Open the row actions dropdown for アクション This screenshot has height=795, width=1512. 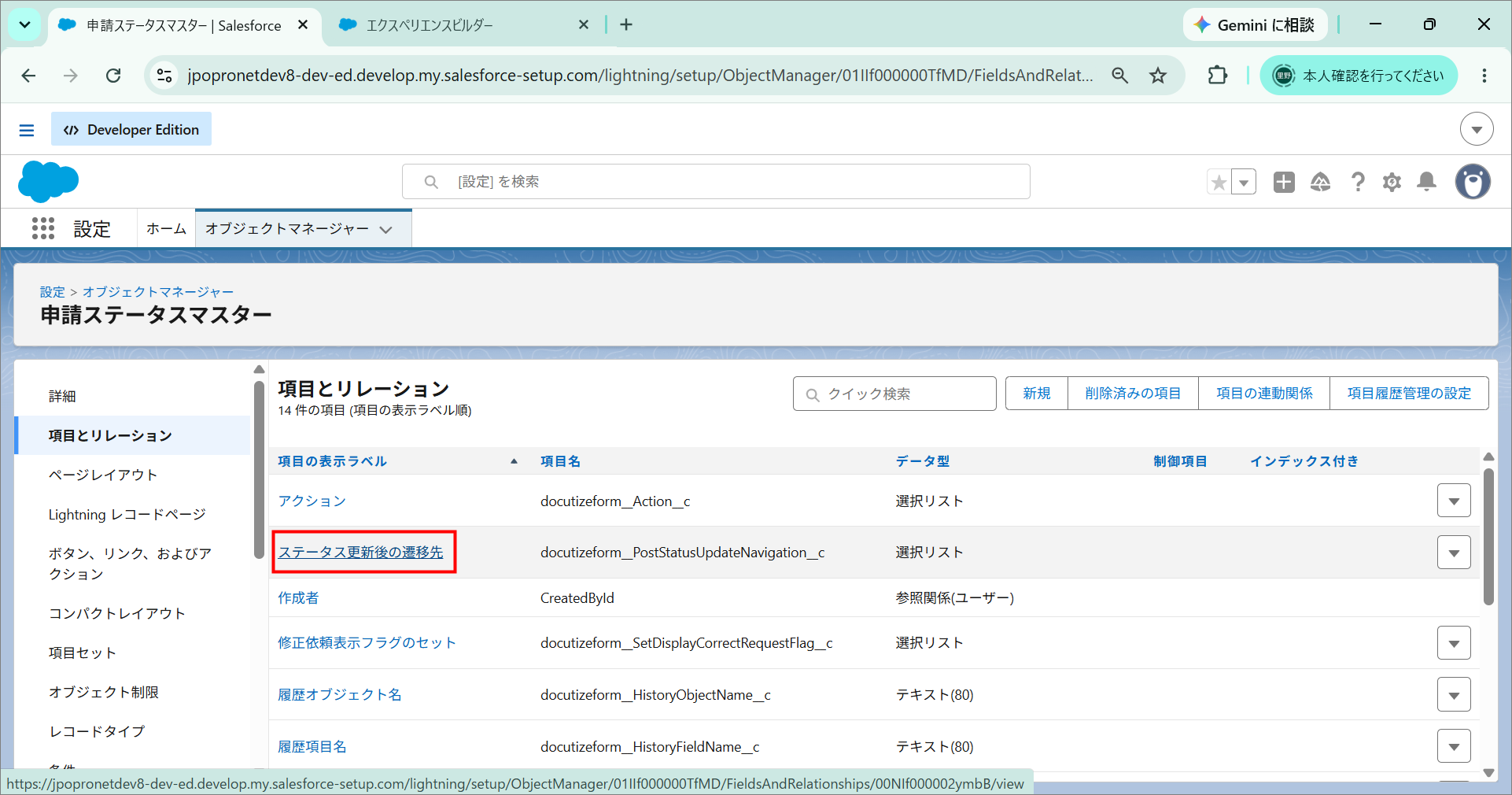tap(1454, 501)
